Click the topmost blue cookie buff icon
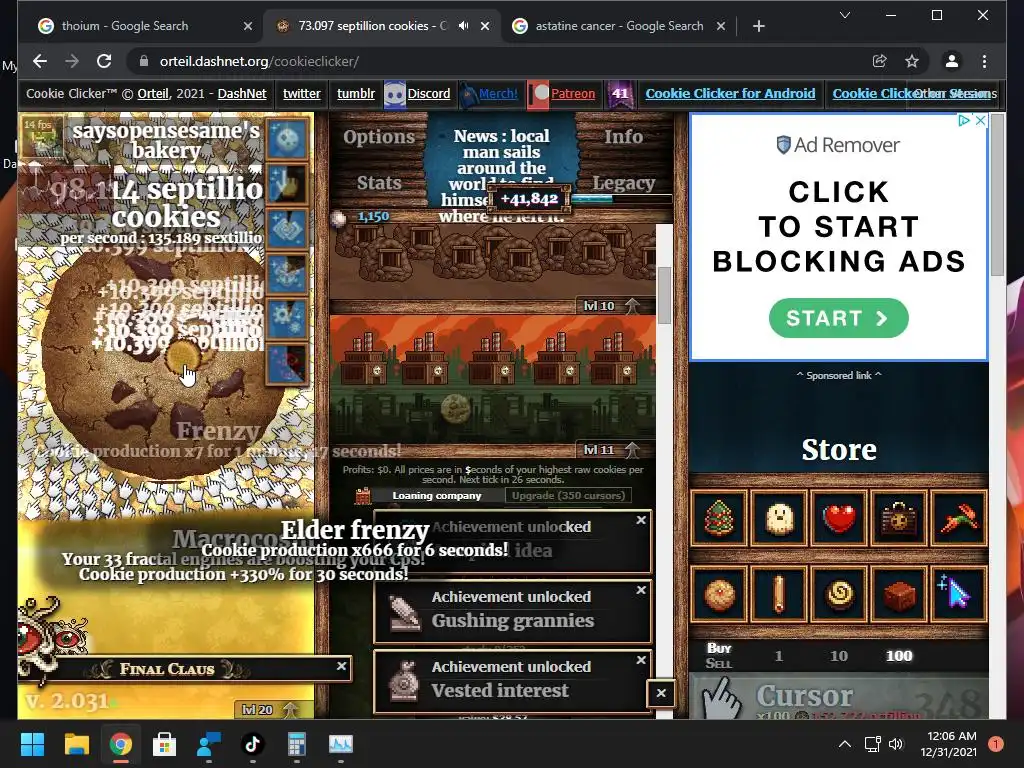The width and height of the screenshot is (1024, 768). tap(287, 138)
